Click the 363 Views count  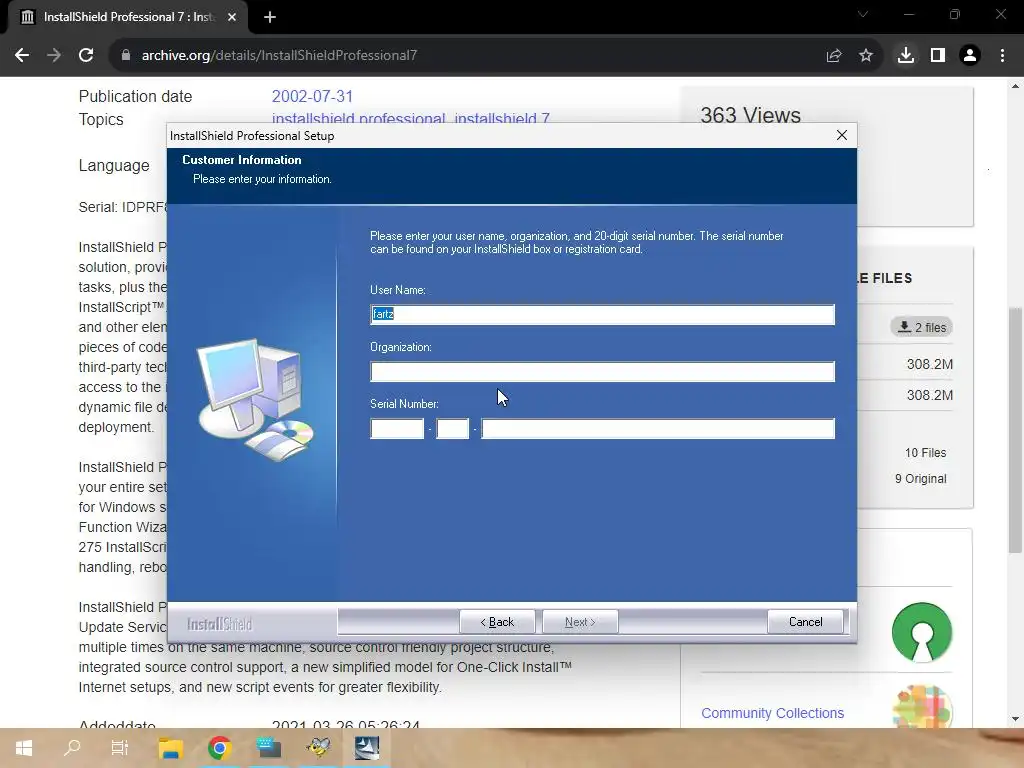(750, 115)
